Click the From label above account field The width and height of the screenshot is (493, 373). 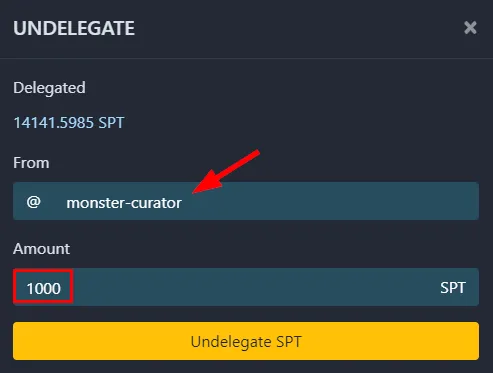pos(31,163)
